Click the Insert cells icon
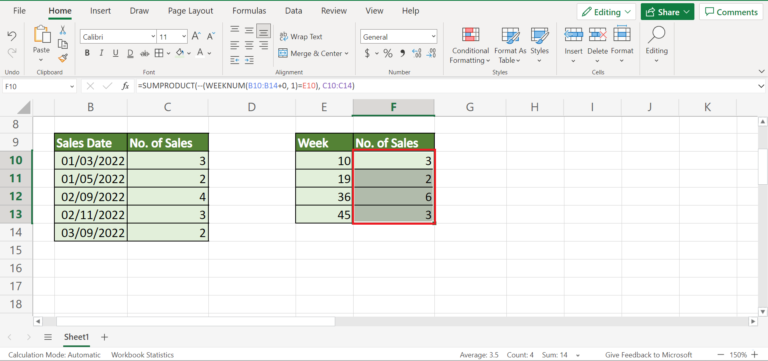 pos(573,34)
